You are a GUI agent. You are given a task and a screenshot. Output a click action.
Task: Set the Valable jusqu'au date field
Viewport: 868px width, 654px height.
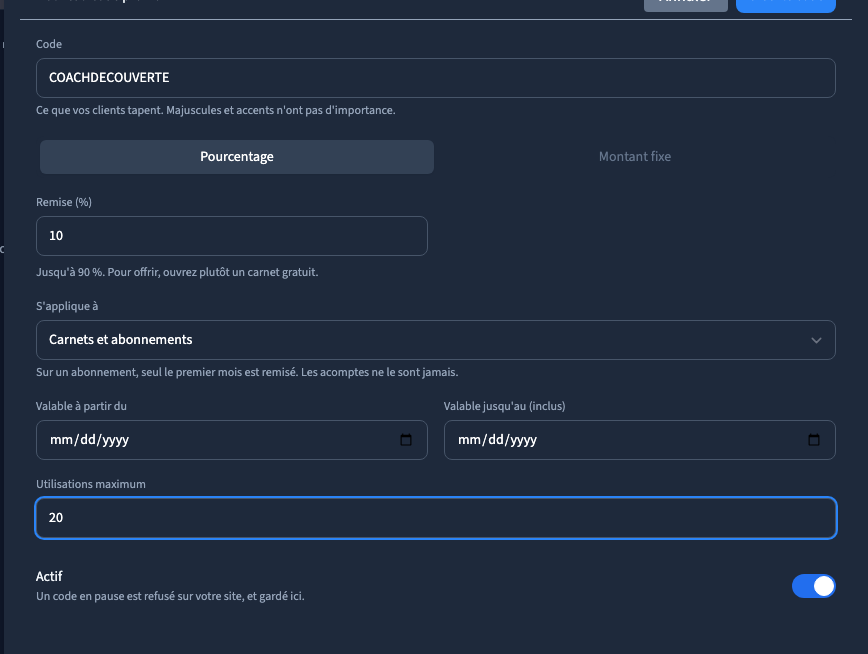[639, 440]
